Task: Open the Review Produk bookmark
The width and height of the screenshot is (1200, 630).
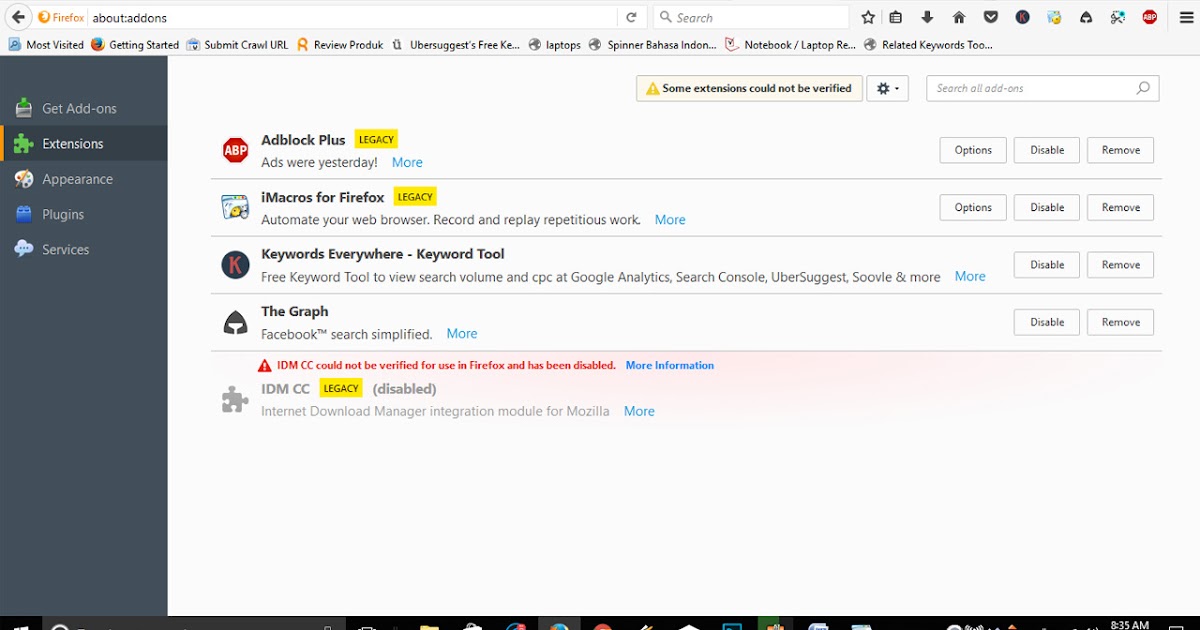Action: [339, 45]
